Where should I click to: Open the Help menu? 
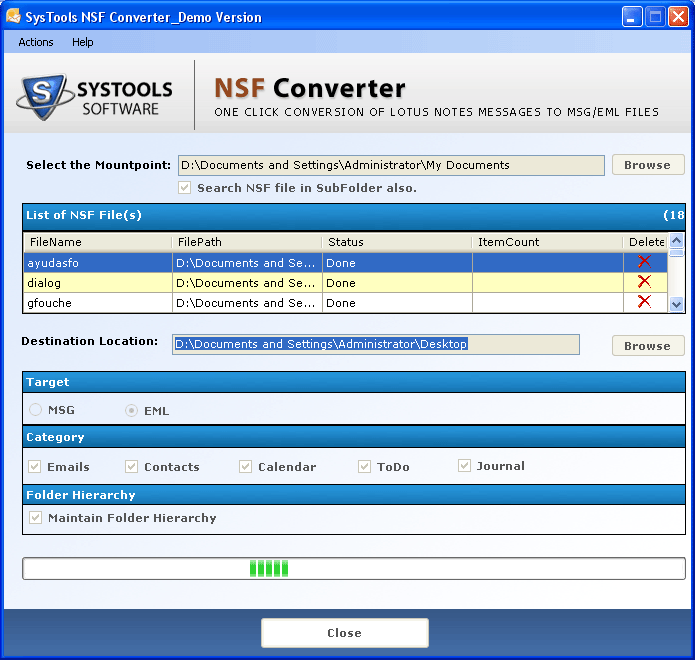tap(83, 42)
